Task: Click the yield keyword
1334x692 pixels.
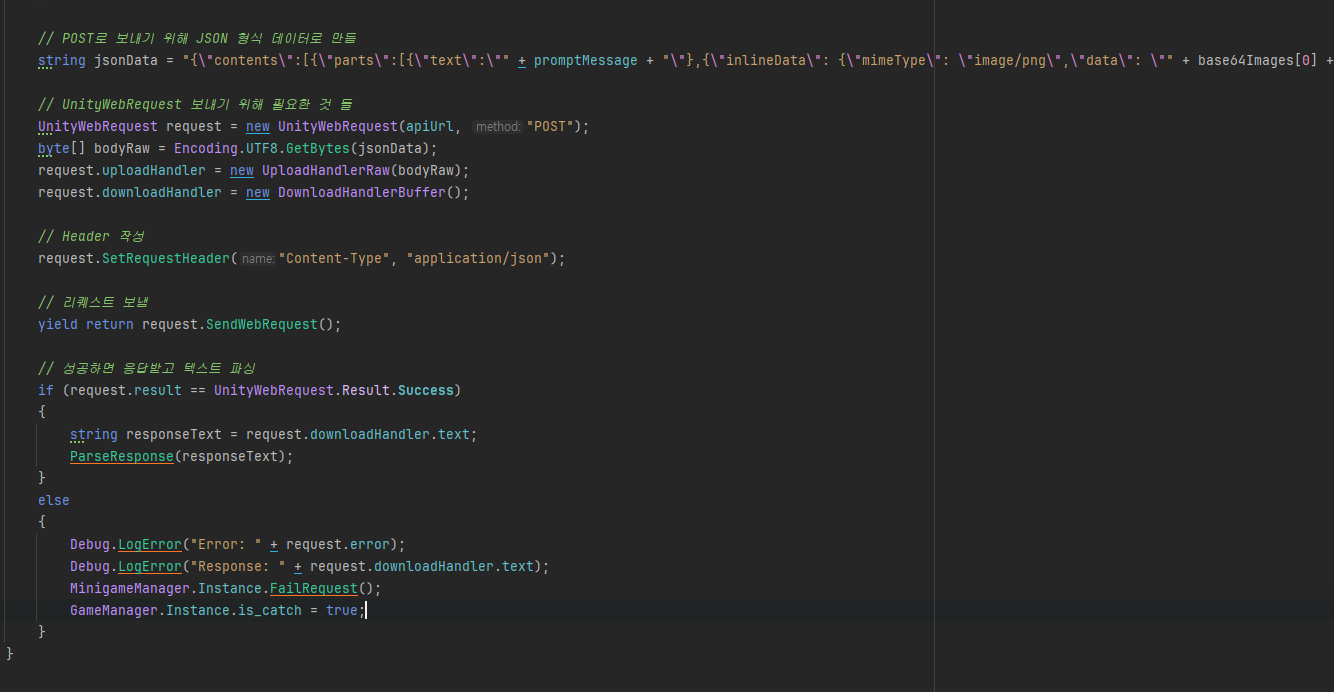Action: pyautogui.click(x=58, y=324)
